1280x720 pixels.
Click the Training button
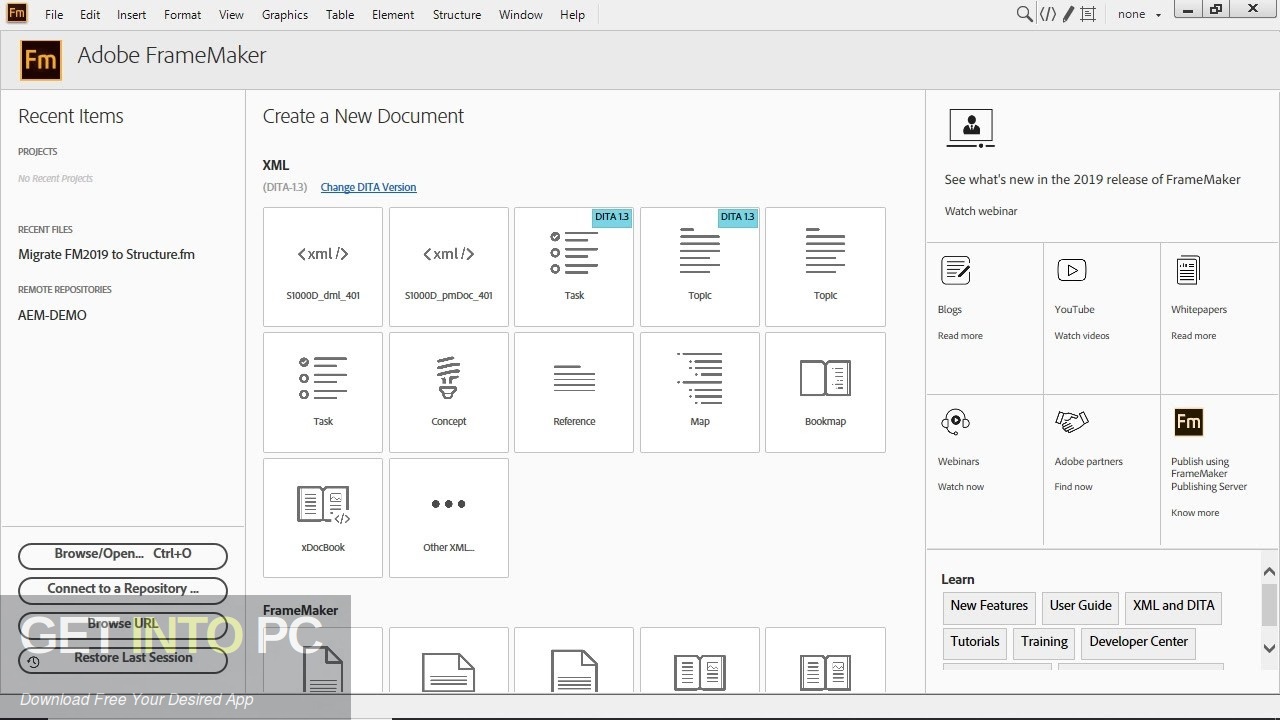click(x=1044, y=642)
